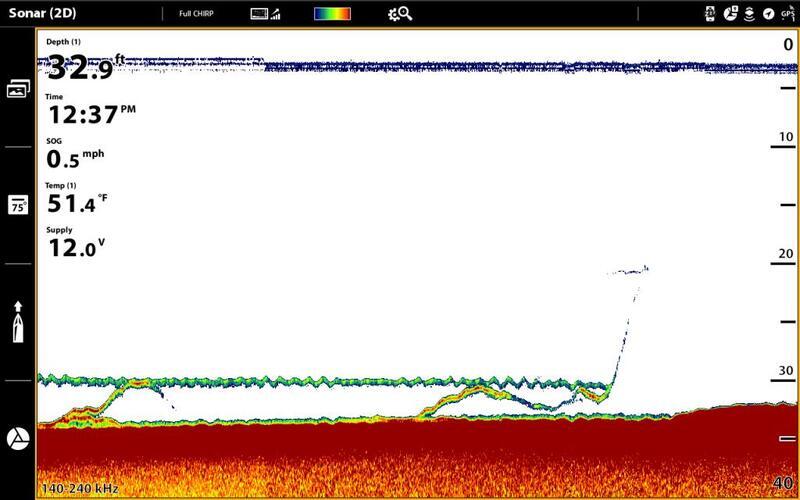The image size is (800, 500).
Task: Tap the 20 ft mark on the depth scale
Action: [786, 254]
